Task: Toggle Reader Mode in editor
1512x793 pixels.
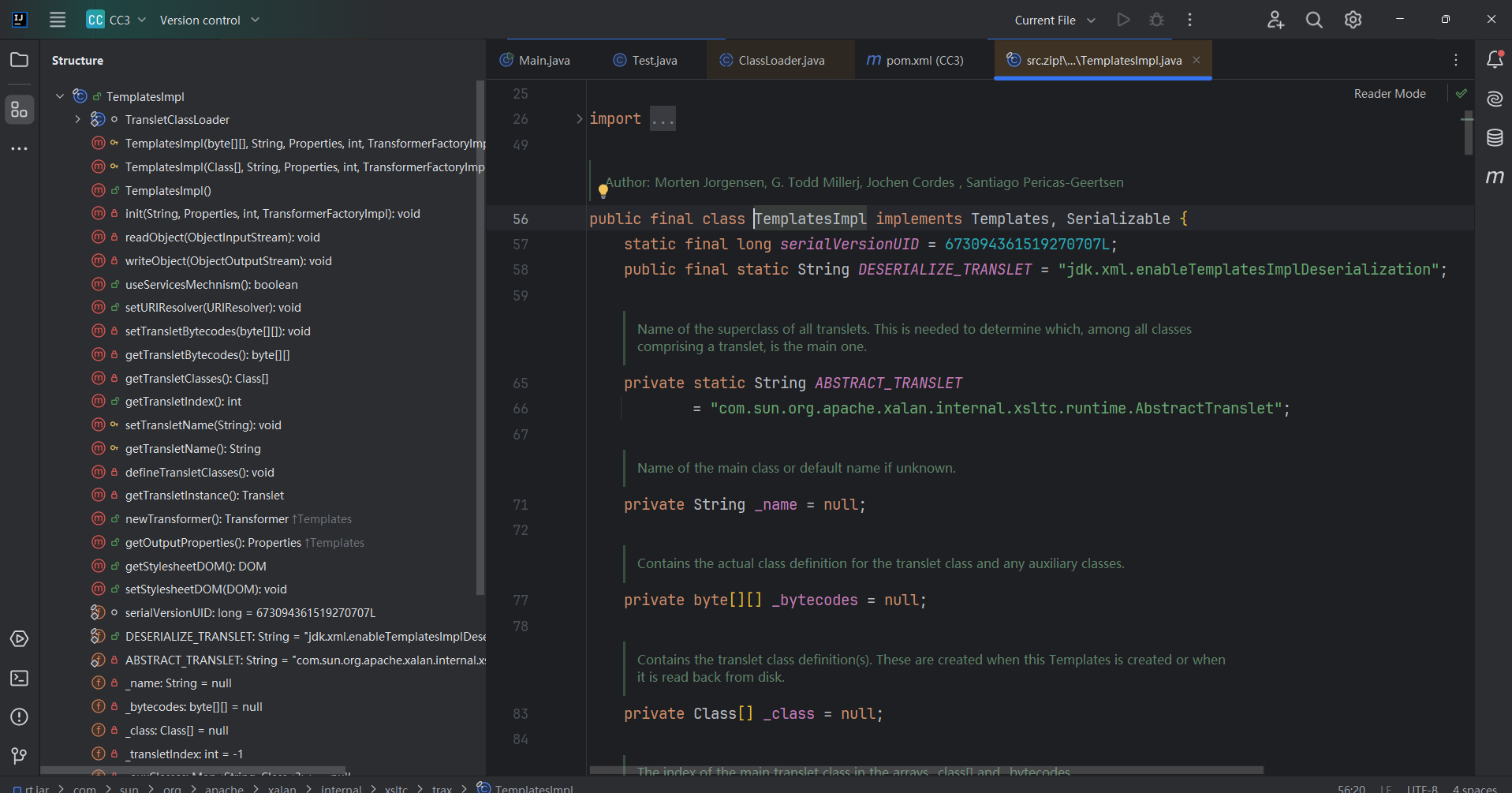Action: [1390, 93]
